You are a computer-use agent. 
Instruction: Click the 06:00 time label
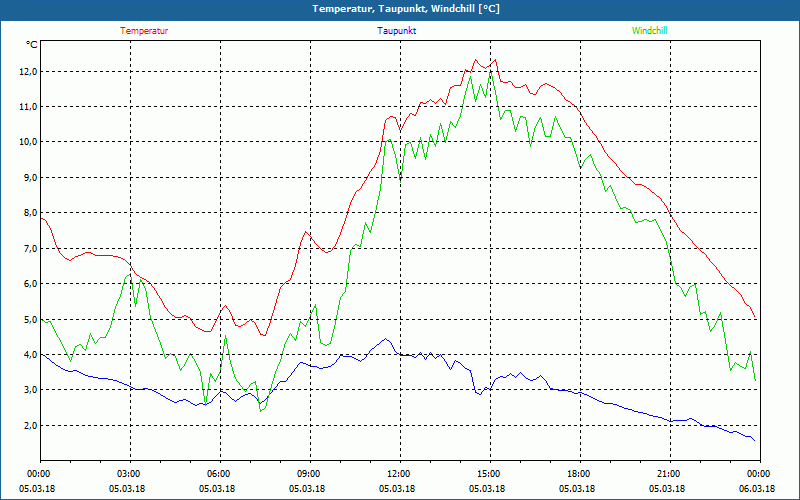(220, 474)
